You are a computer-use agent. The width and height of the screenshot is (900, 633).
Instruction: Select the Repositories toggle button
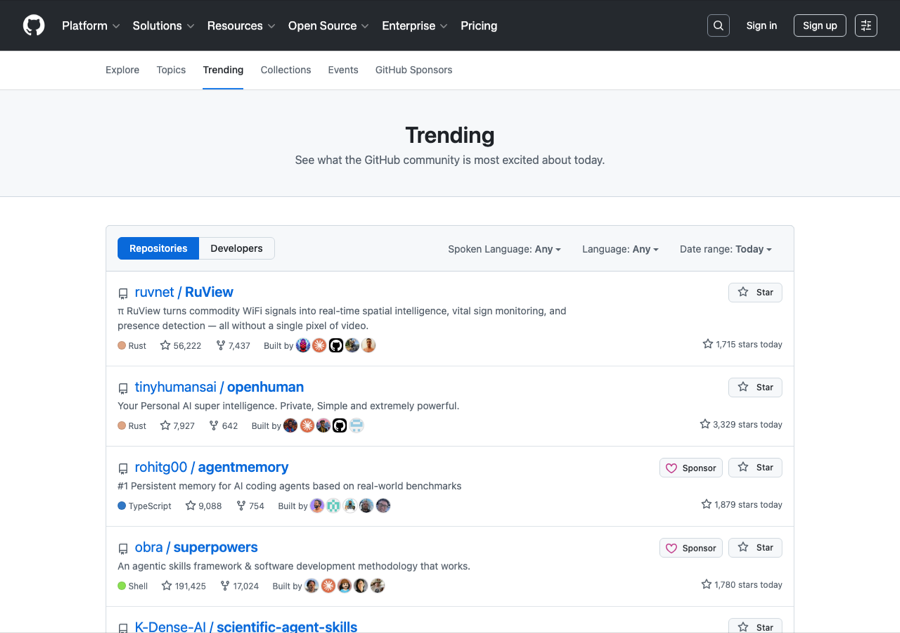[x=158, y=248]
